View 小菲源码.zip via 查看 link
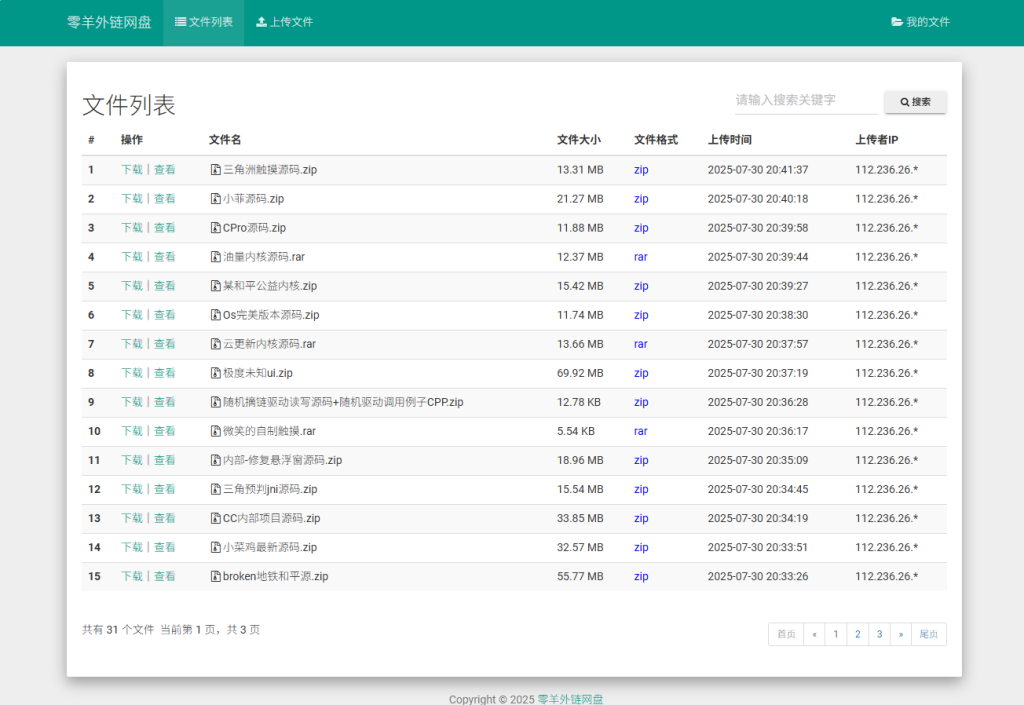The width and height of the screenshot is (1024, 705). [165, 198]
